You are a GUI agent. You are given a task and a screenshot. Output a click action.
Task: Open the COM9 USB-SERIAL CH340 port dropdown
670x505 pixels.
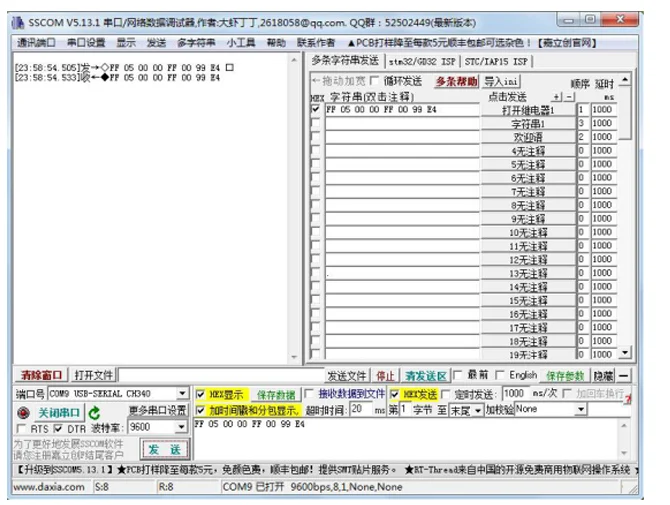tap(182, 393)
